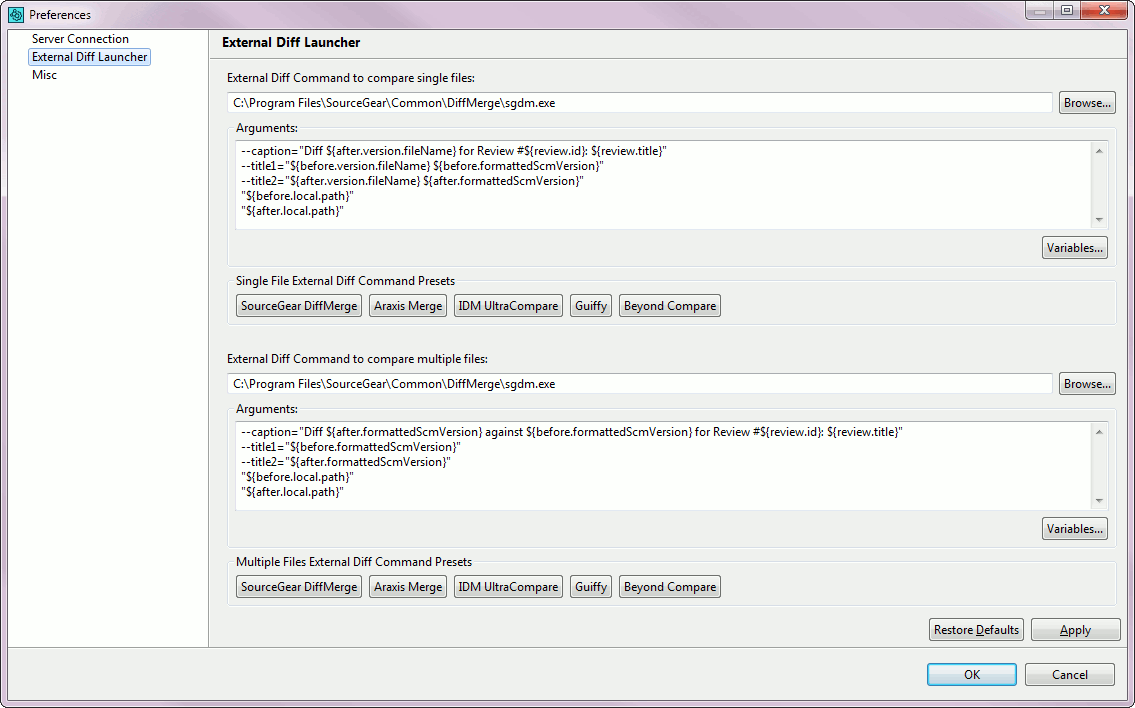The height and width of the screenshot is (708, 1135).
Task: Pick Guiffy preset for single files
Action: click(x=590, y=305)
